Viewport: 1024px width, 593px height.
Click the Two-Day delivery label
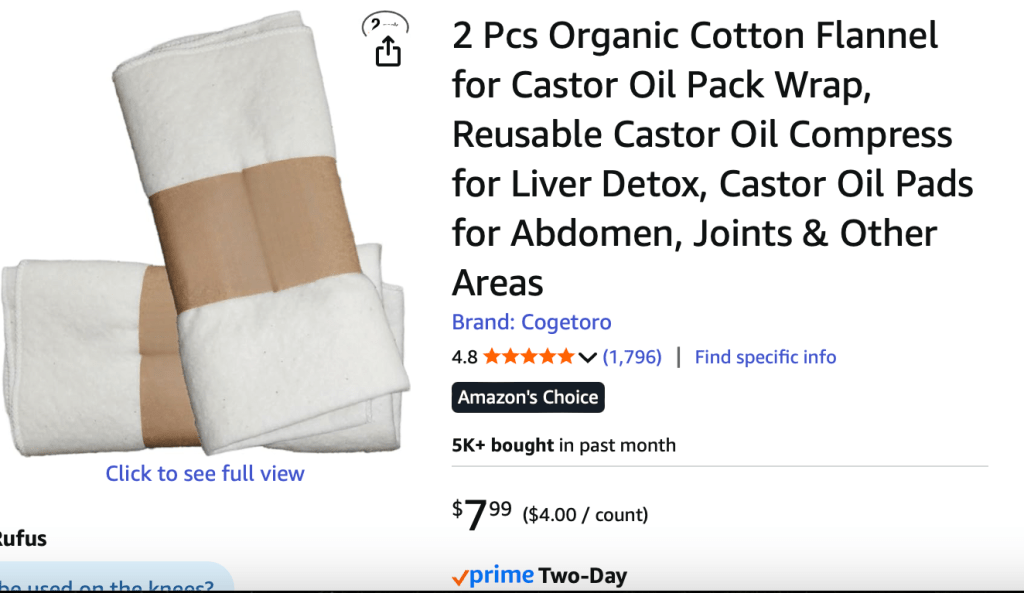583,576
